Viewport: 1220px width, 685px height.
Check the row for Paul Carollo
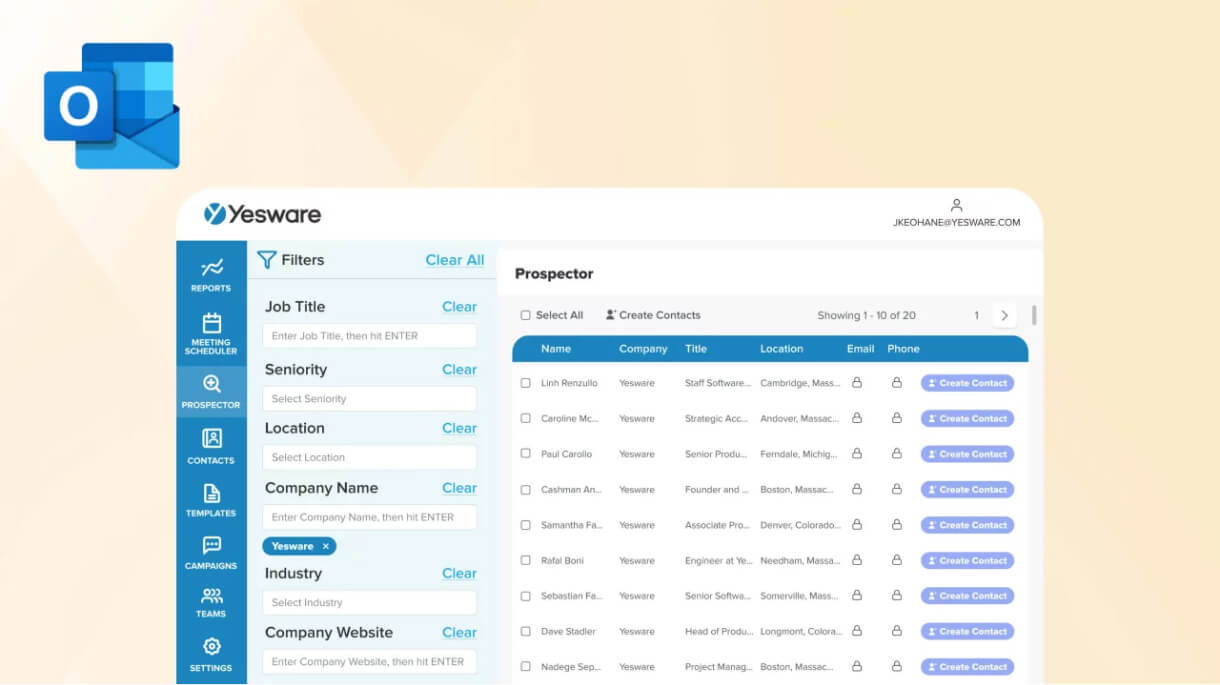tap(527, 453)
